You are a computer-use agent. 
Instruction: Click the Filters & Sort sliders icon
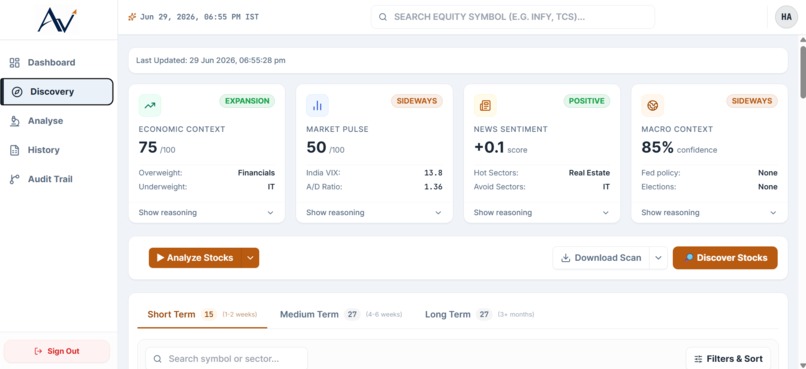pyautogui.click(x=698, y=359)
